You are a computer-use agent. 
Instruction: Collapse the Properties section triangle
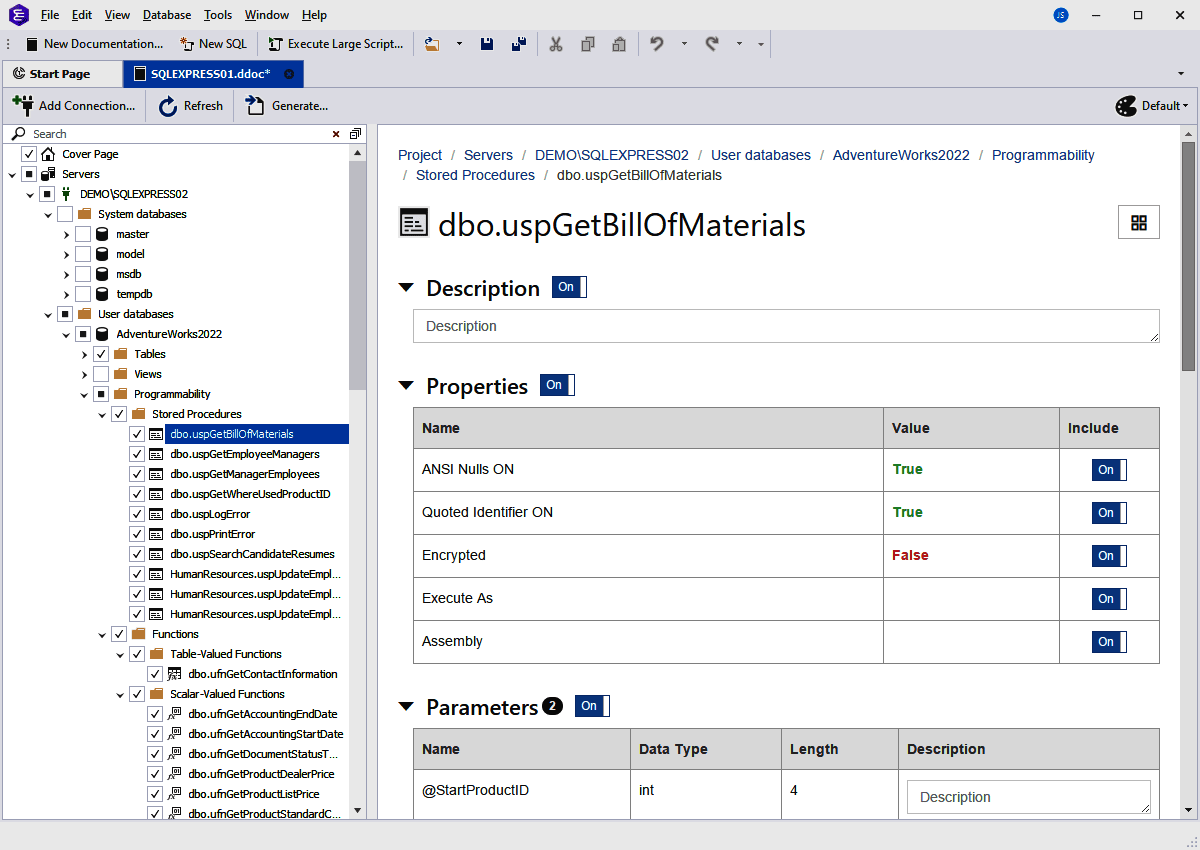coord(406,385)
